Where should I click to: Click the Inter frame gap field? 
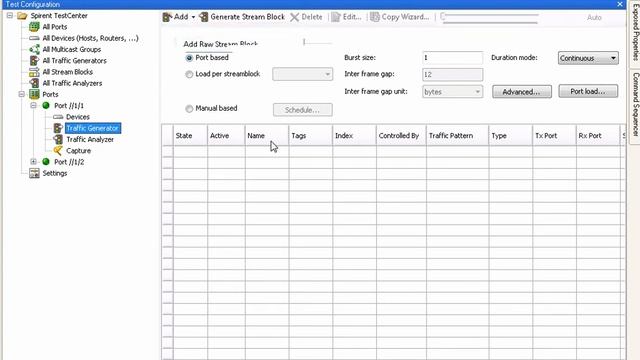coord(452,75)
